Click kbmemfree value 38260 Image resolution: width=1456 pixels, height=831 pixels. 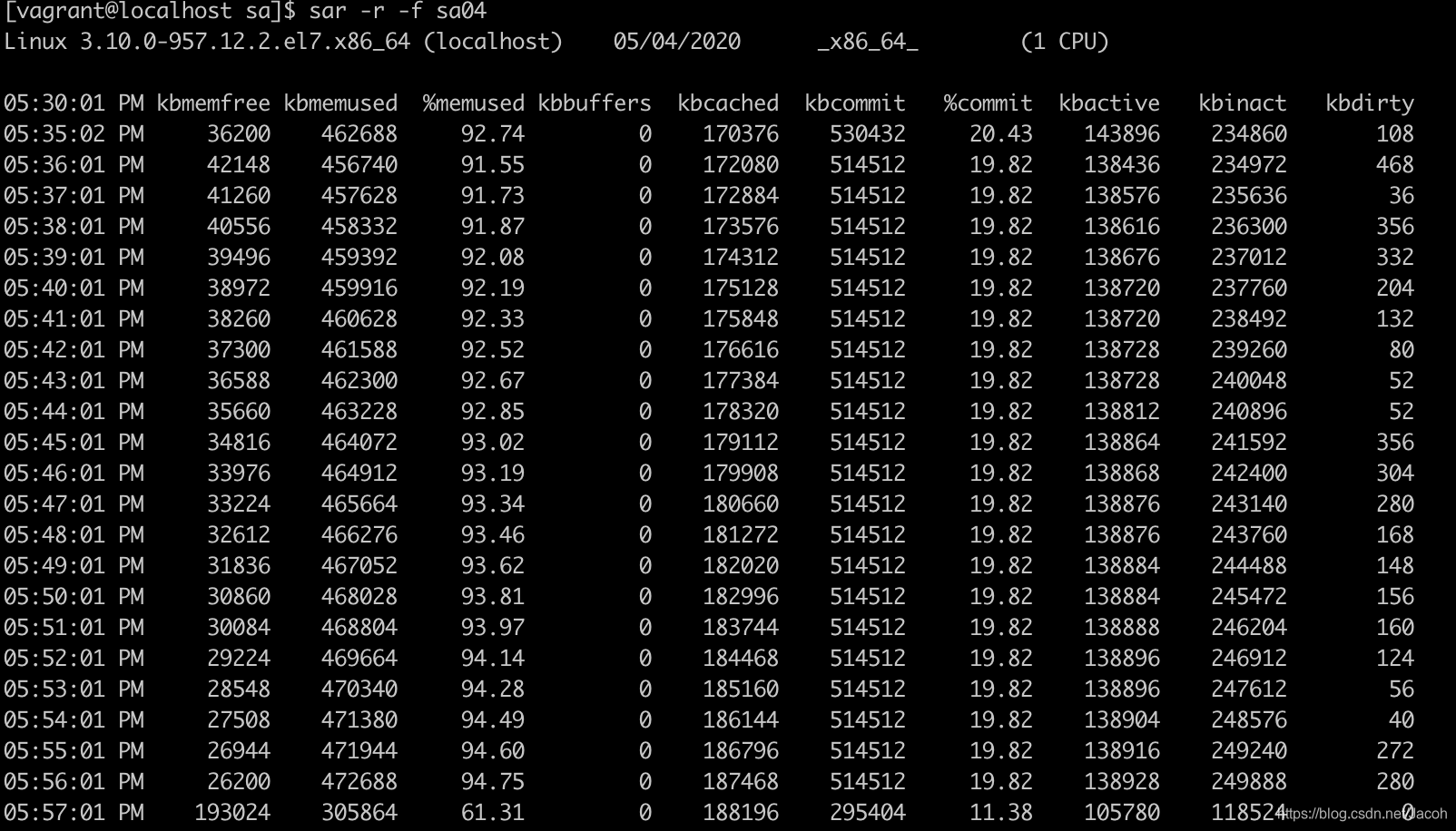point(239,319)
